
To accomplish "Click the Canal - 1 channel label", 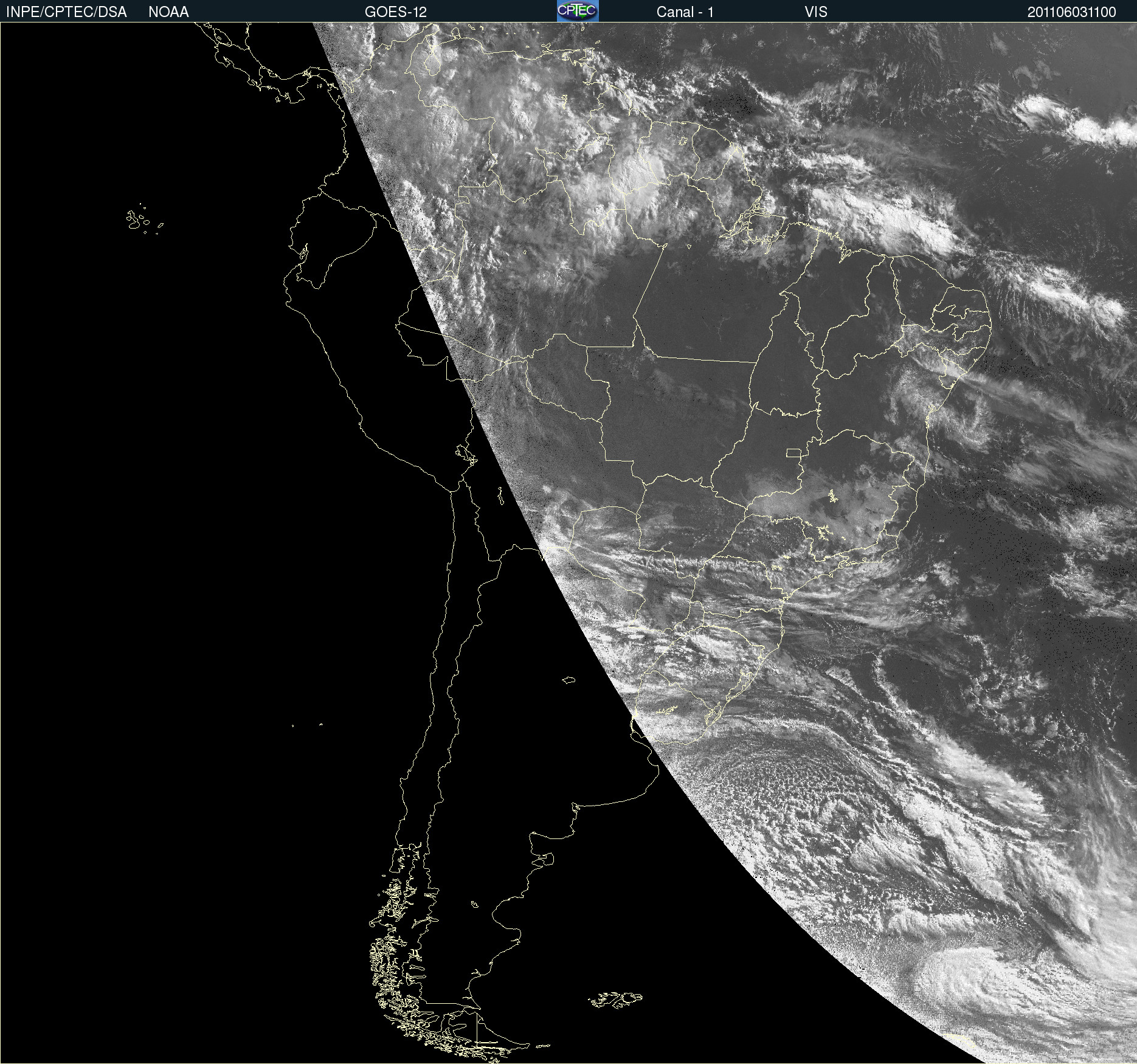I will (x=685, y=12).
